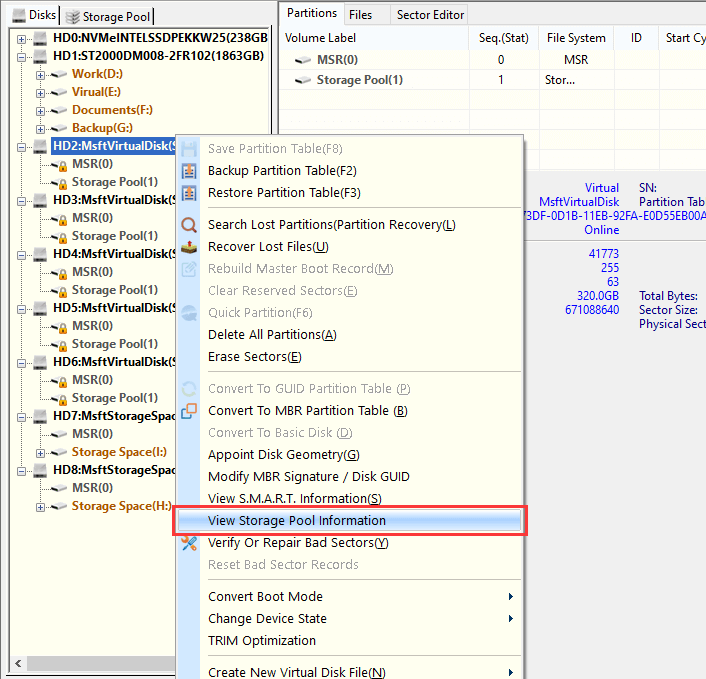Collapse the HD1:ST2000DM008 disk node
This screenshot has width=706, height=679.
click(22, 56)
